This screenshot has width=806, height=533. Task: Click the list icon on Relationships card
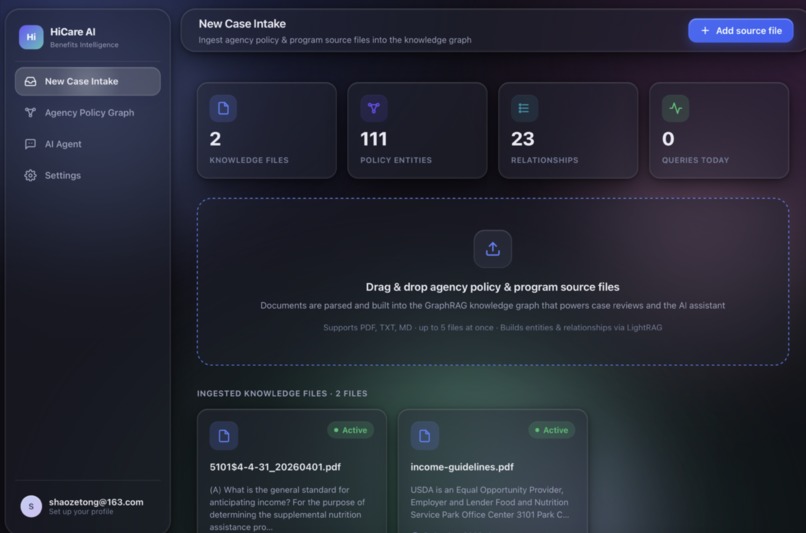[x=524, y=108]
